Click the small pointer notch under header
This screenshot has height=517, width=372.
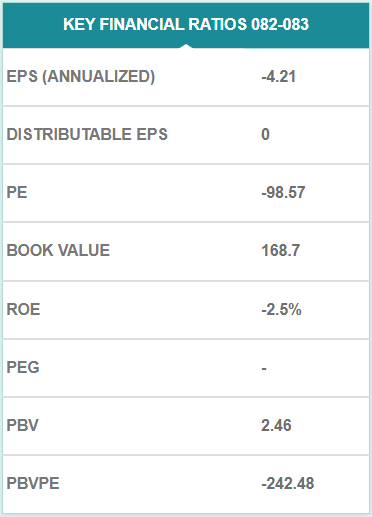point(186,46)
